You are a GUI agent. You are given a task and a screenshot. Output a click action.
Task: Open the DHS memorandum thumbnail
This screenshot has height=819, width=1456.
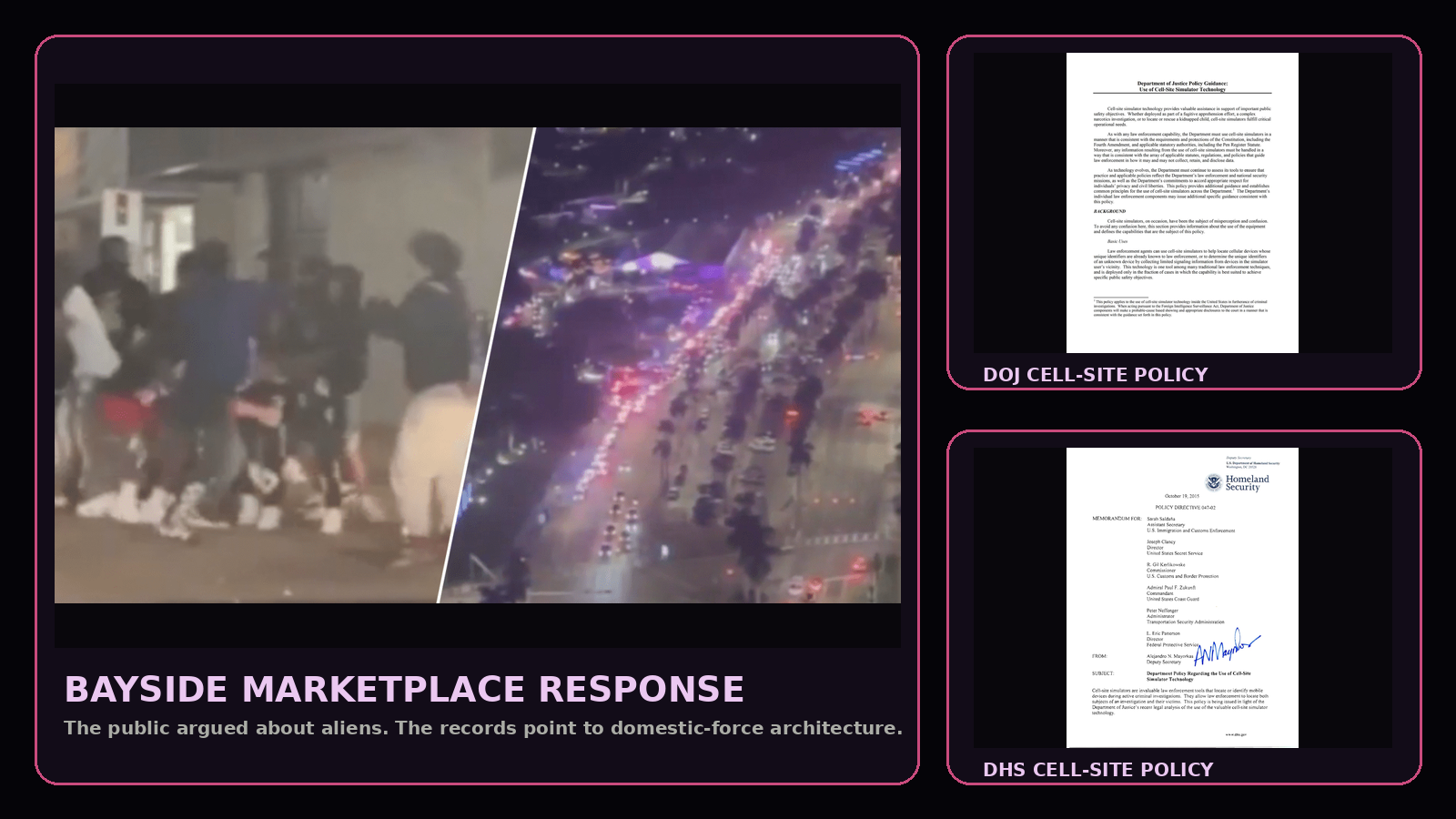(1183, 596)
